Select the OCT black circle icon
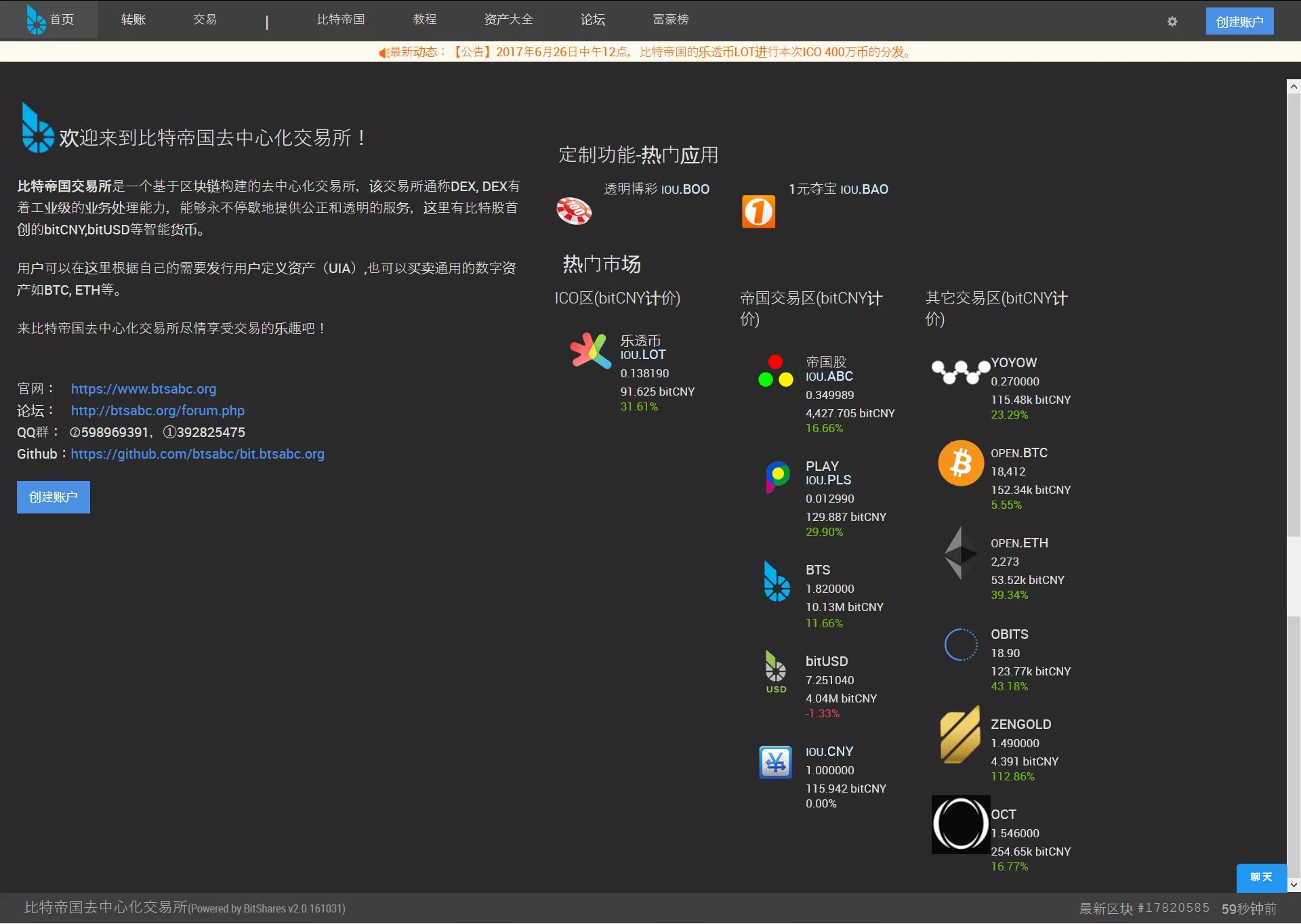This screenshot has height=924, width=1301. (961, 824)
